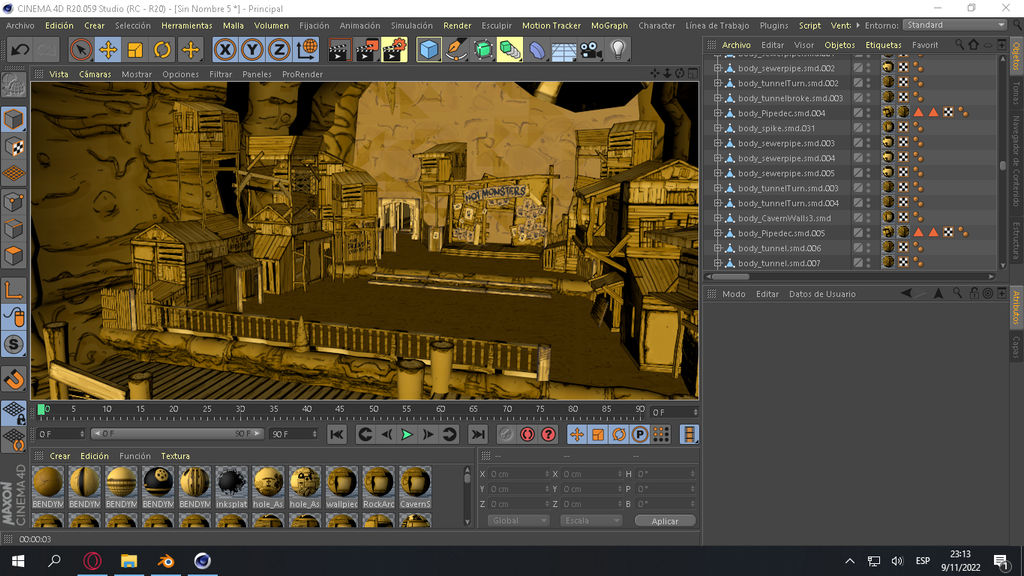Render the active view

(x=338, y=50)
